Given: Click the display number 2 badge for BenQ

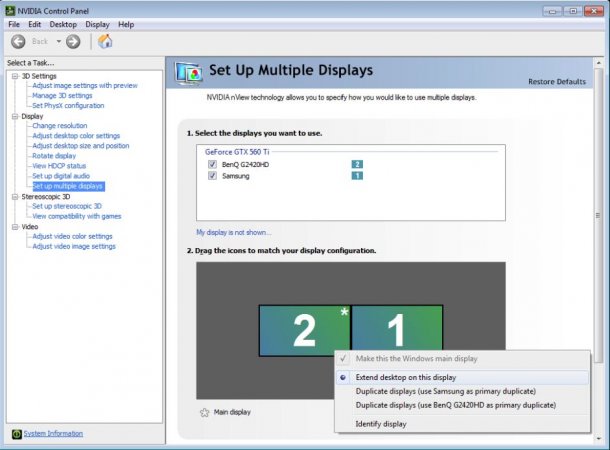Looking at the screenshot, I should pos(357,164).
